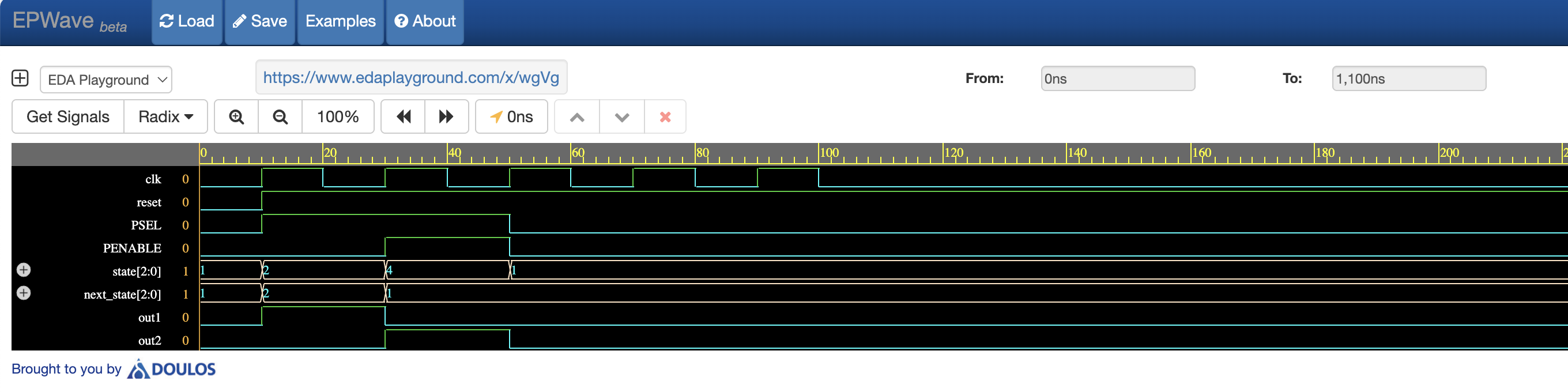Click the state value 4 in the waveform

click(x=390, y=270)
